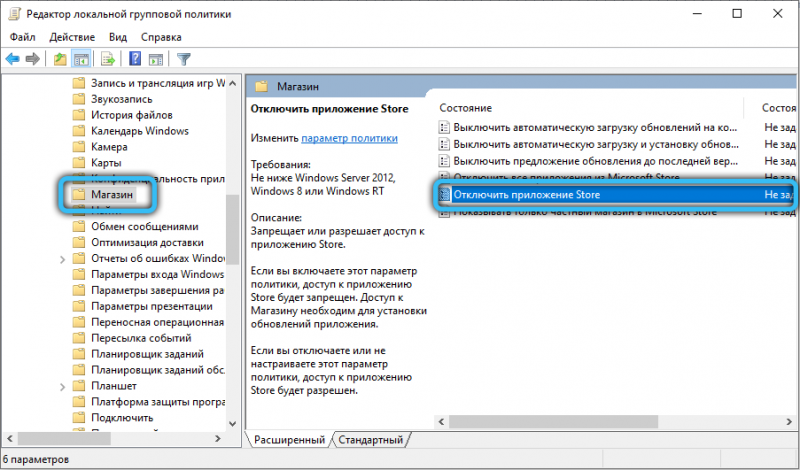Screen dimensions: 800x470
Task: Click the policy icon beside Выключить предложение обновления
Action: point(444,161)
